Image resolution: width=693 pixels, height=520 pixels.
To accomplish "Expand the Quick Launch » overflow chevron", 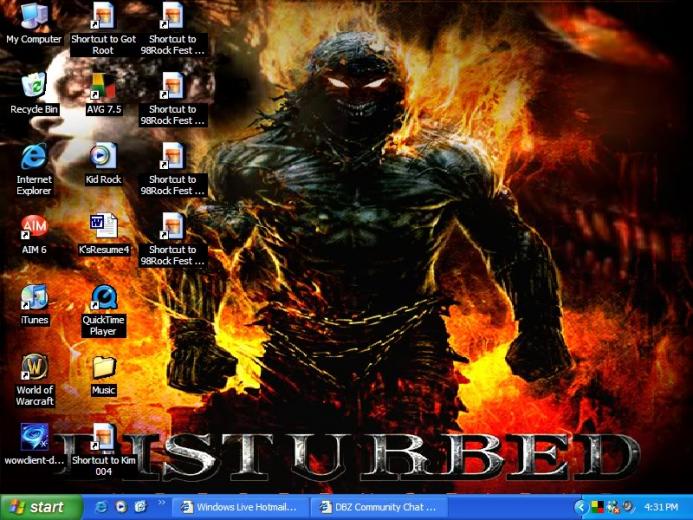I will click(161, 502).
